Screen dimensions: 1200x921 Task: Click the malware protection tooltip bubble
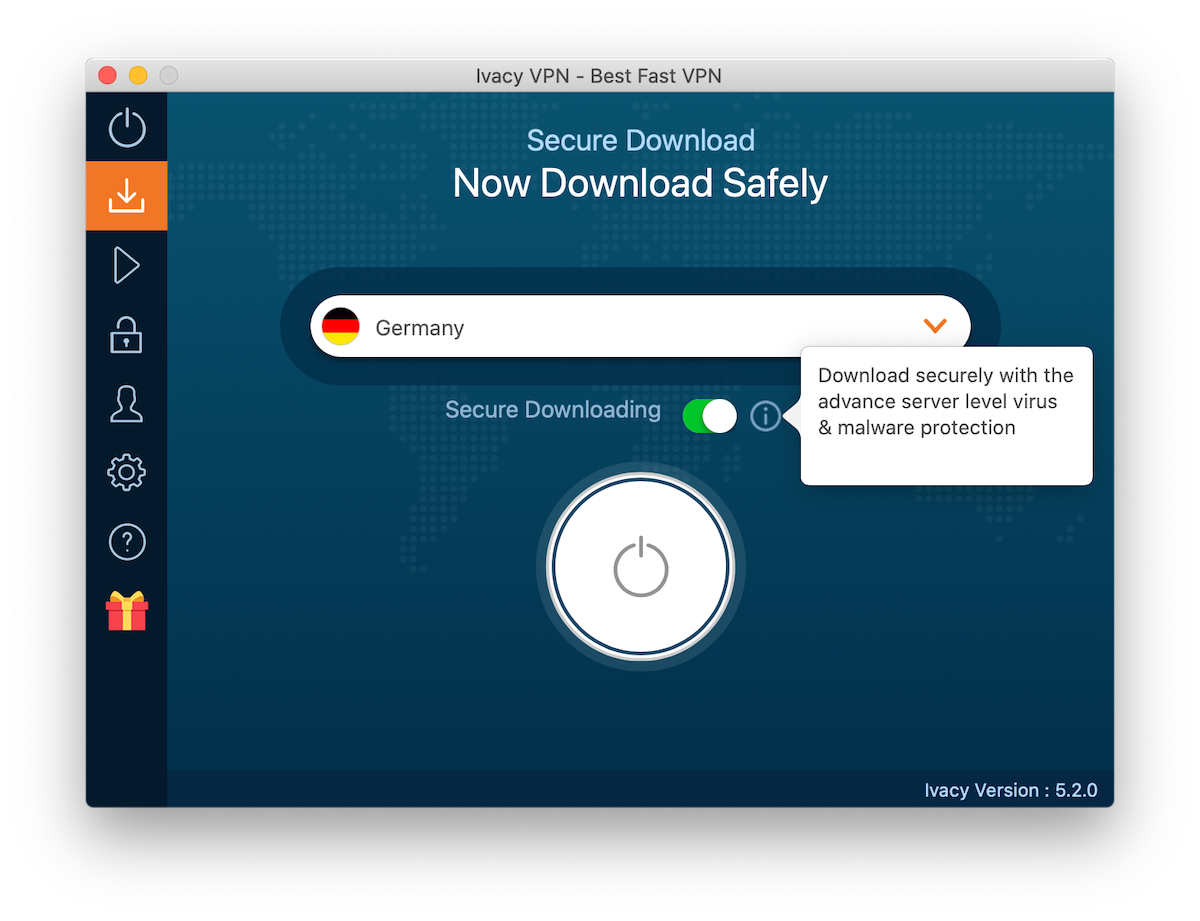point(946,416)
